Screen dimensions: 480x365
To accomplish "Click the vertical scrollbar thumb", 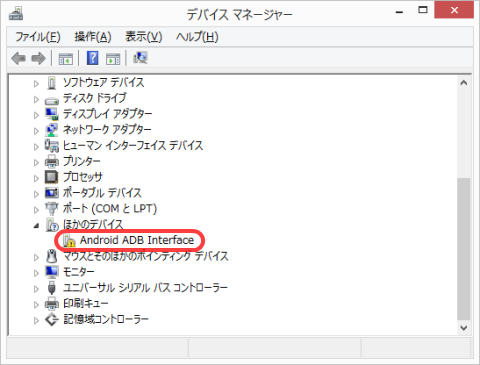I will 463,249.
